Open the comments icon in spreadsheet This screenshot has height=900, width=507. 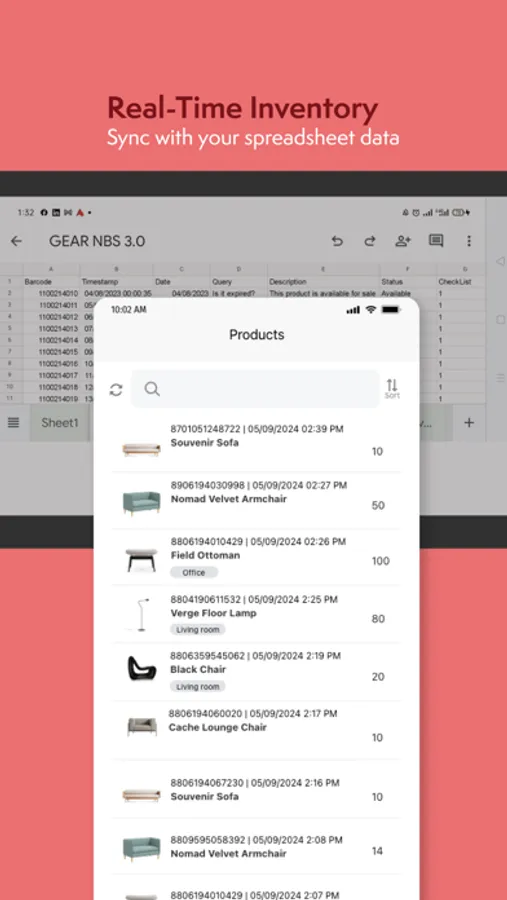436,241
